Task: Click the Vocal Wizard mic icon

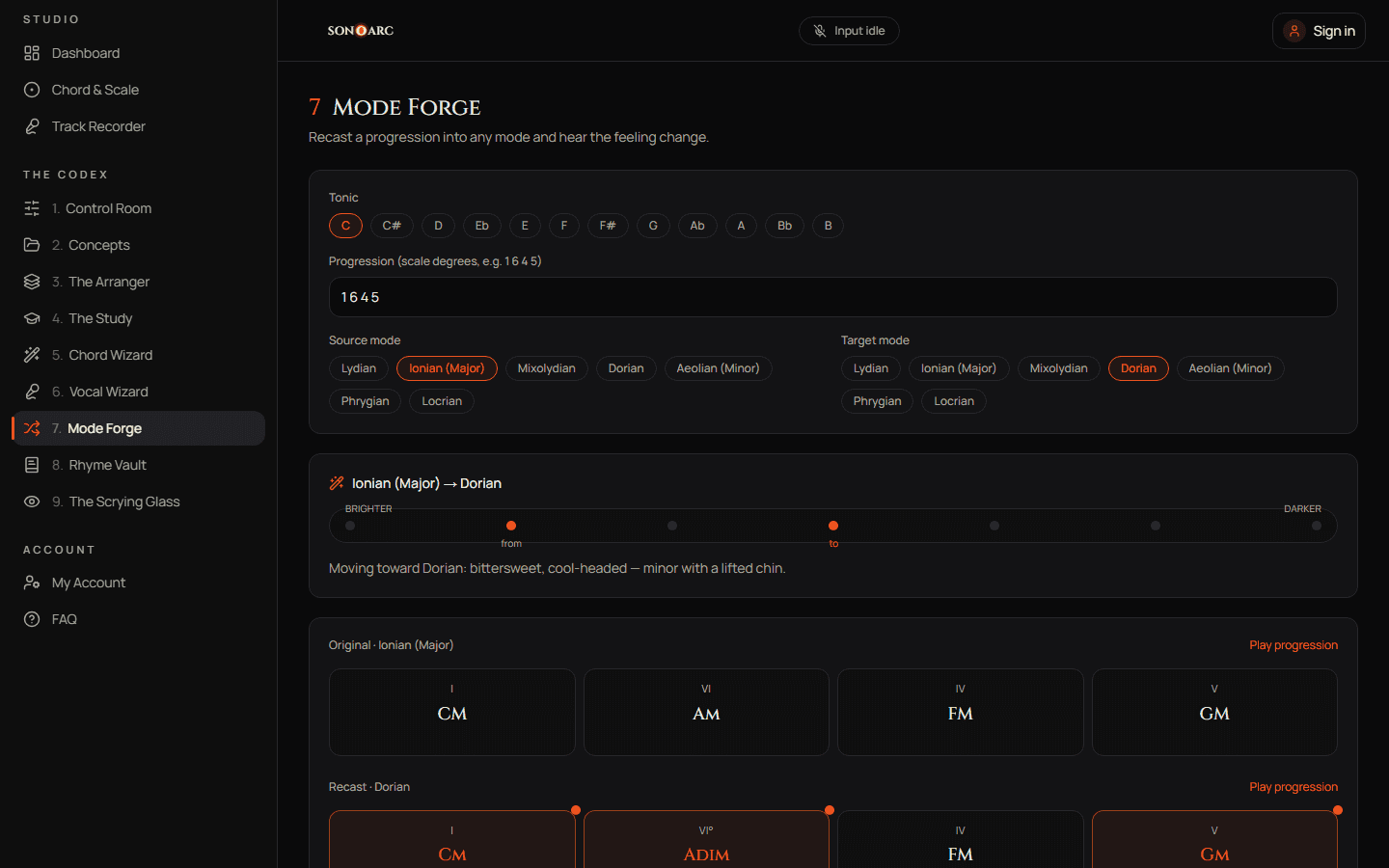Action: 32,392
